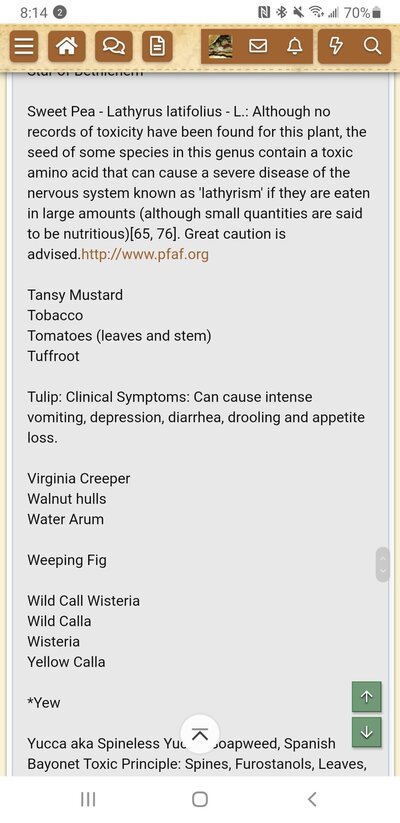View notifications bell

coord(295,46)
